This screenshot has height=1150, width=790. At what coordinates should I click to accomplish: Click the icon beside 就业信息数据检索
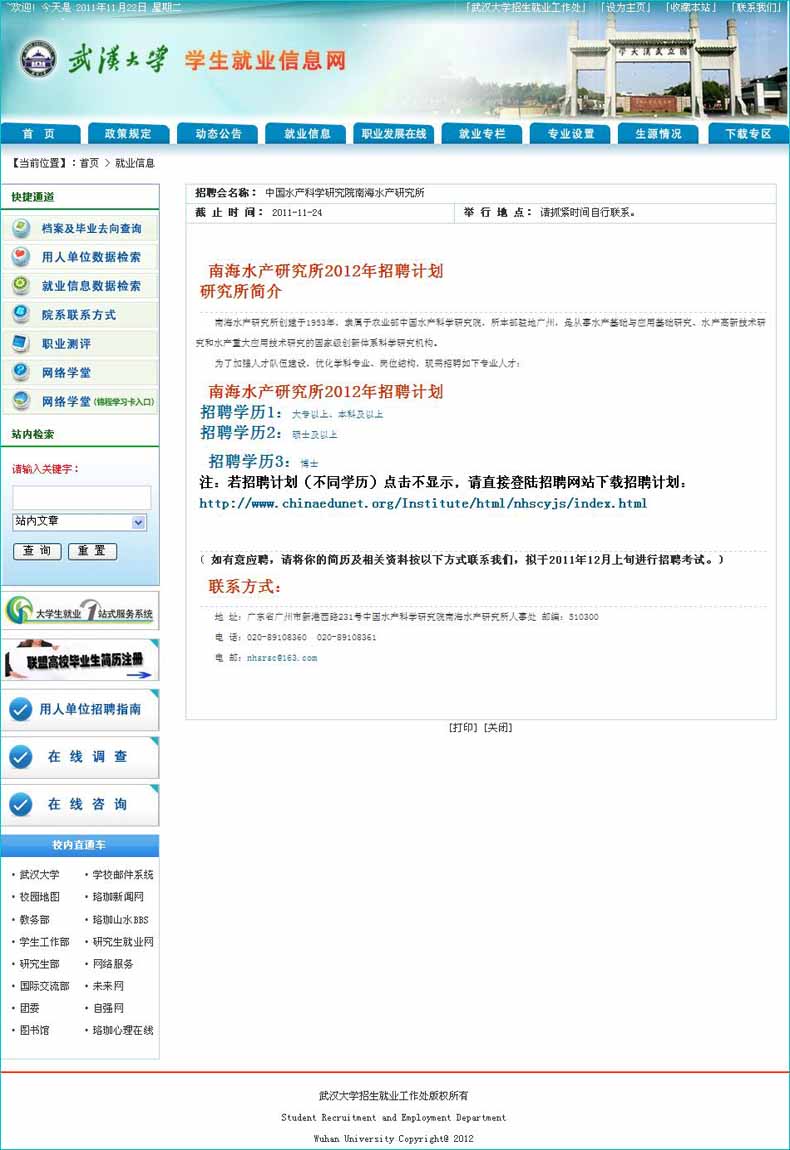coord(21,285)
